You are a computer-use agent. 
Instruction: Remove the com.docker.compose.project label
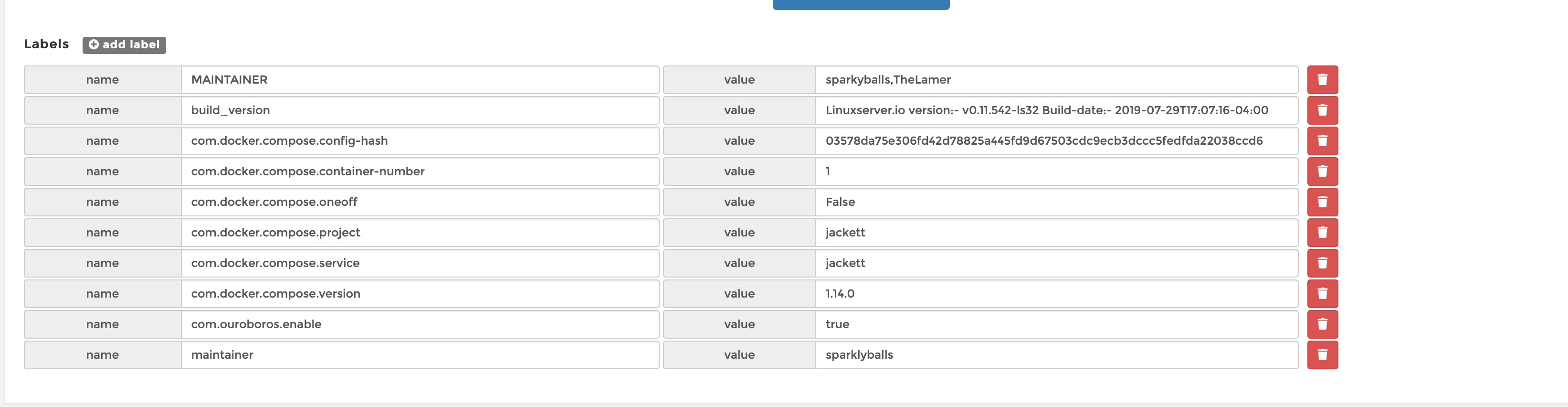tap(1322, 232)
